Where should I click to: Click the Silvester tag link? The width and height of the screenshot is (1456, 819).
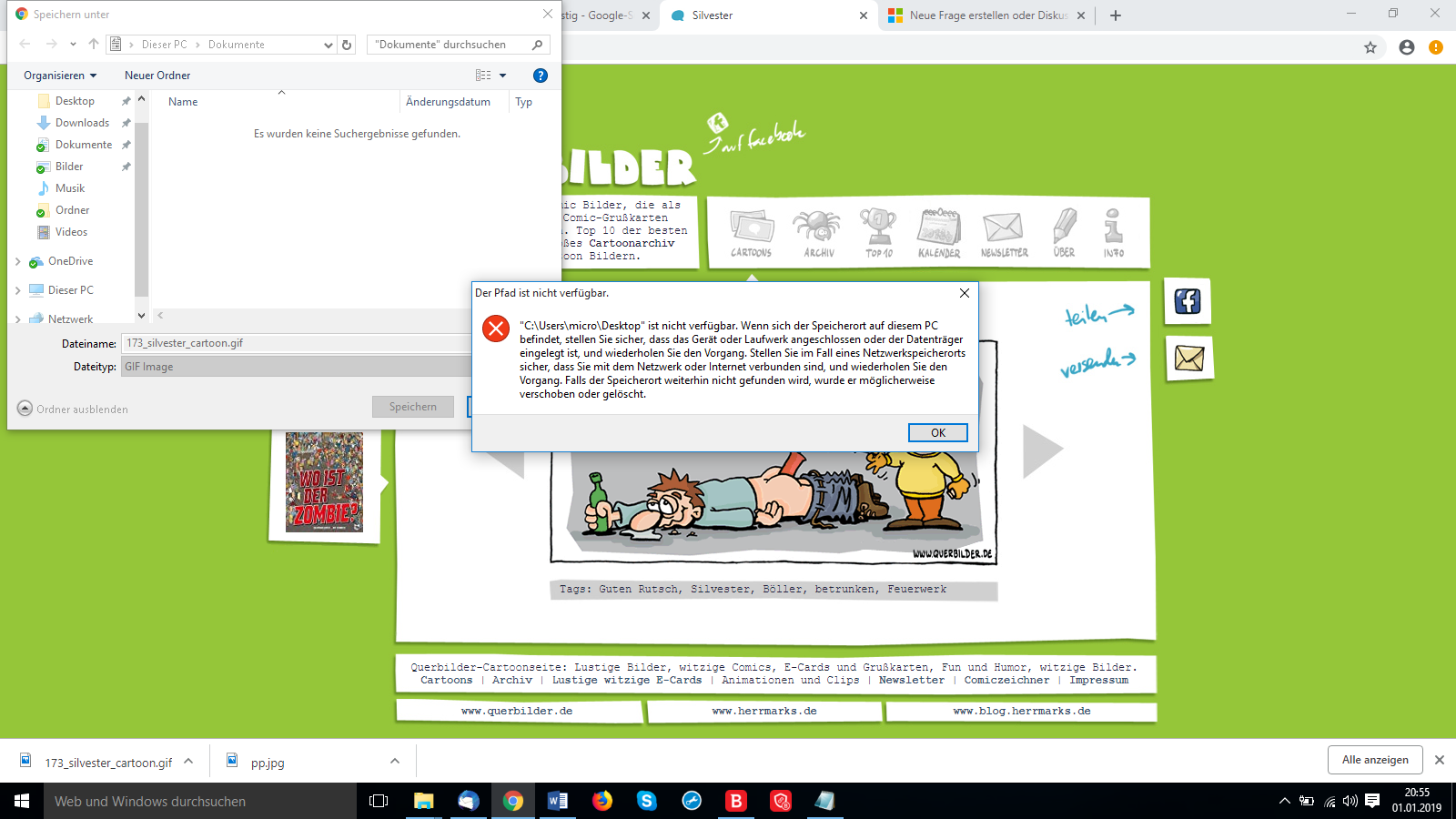[x=720, y=589]
